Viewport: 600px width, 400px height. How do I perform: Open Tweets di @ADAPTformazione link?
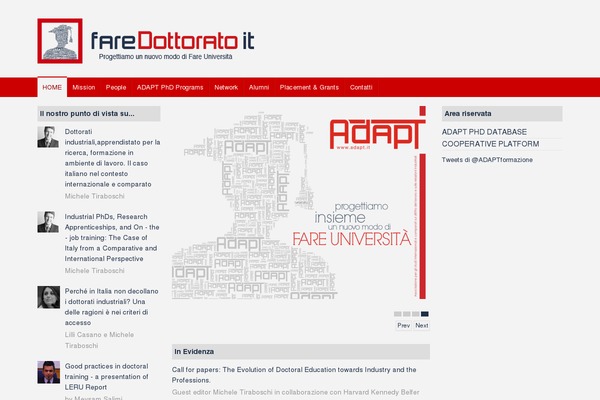point(487,160)
